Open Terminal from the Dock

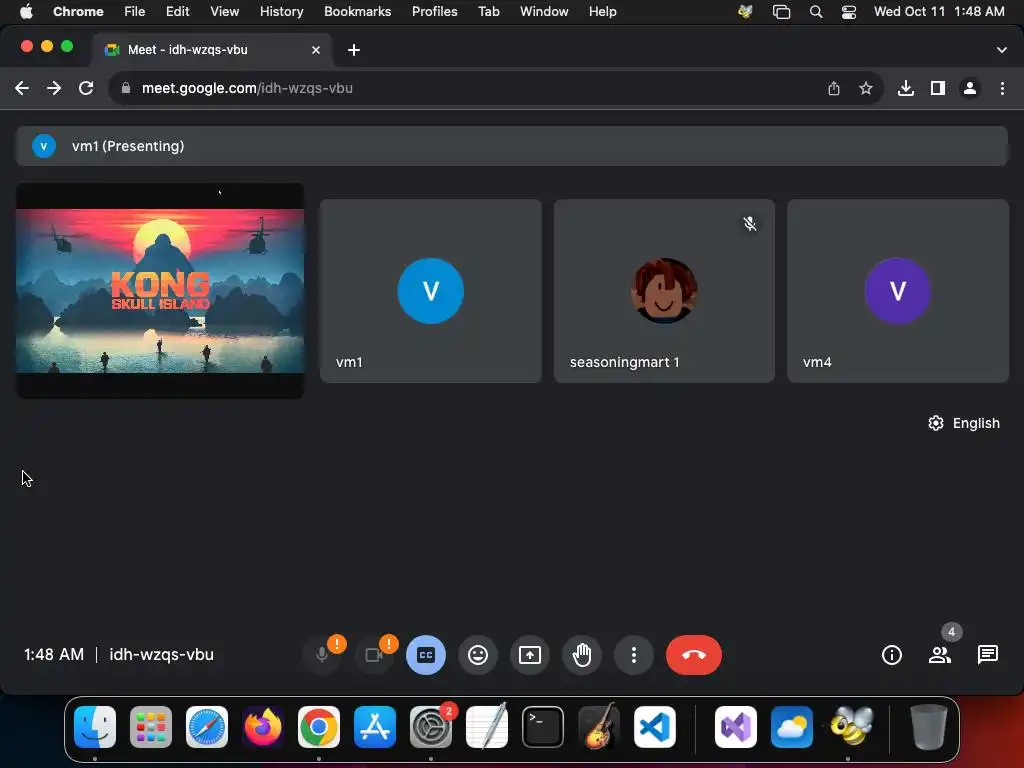[x=543, y=727]
